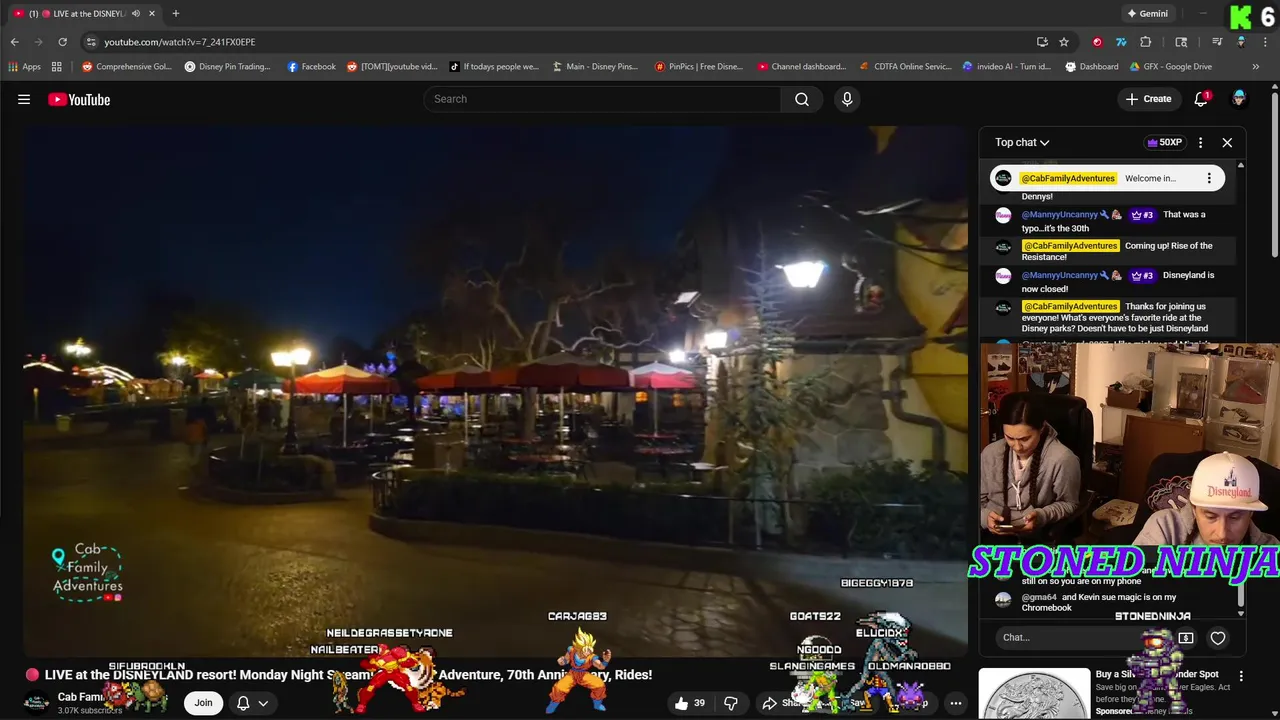
Task: Click the 'Disneyland is now closed!' chat message
Action: pyautogui.click(x=1118, y=282)
